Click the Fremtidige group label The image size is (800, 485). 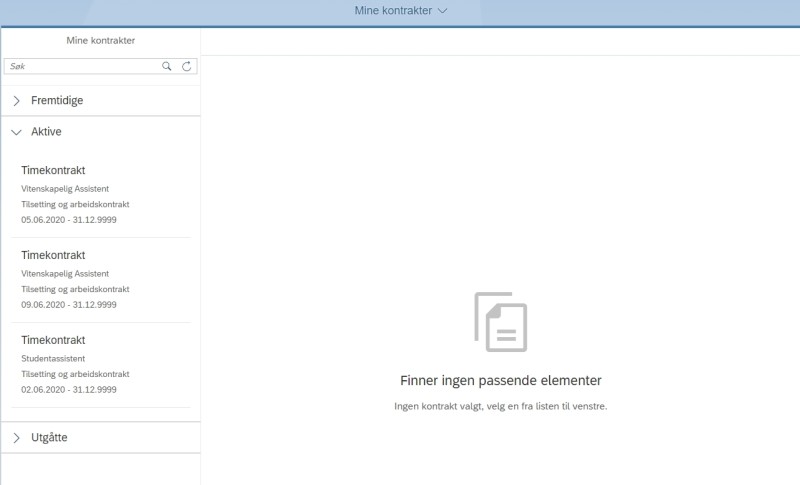57,100
